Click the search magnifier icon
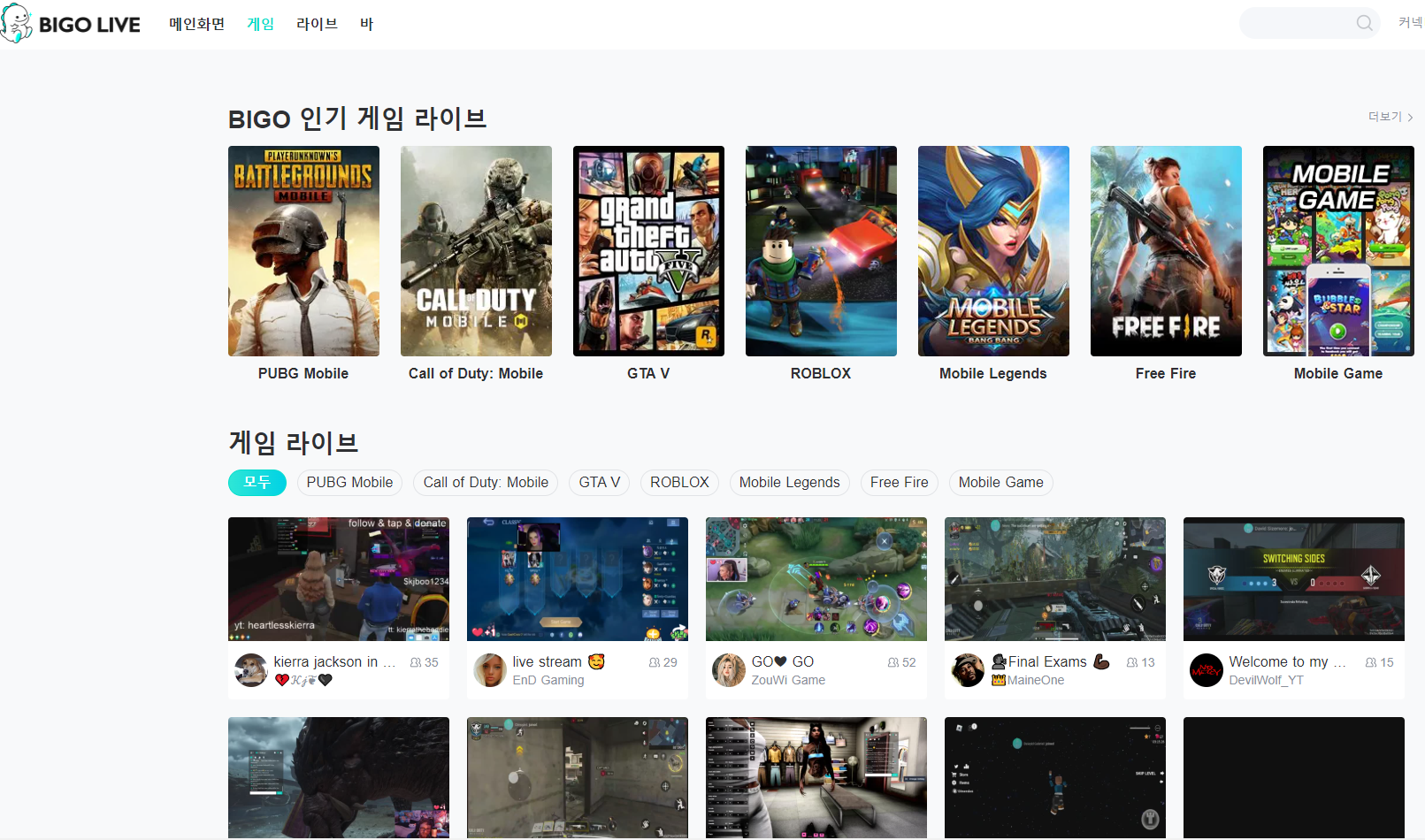 [x=1364, y=23]
